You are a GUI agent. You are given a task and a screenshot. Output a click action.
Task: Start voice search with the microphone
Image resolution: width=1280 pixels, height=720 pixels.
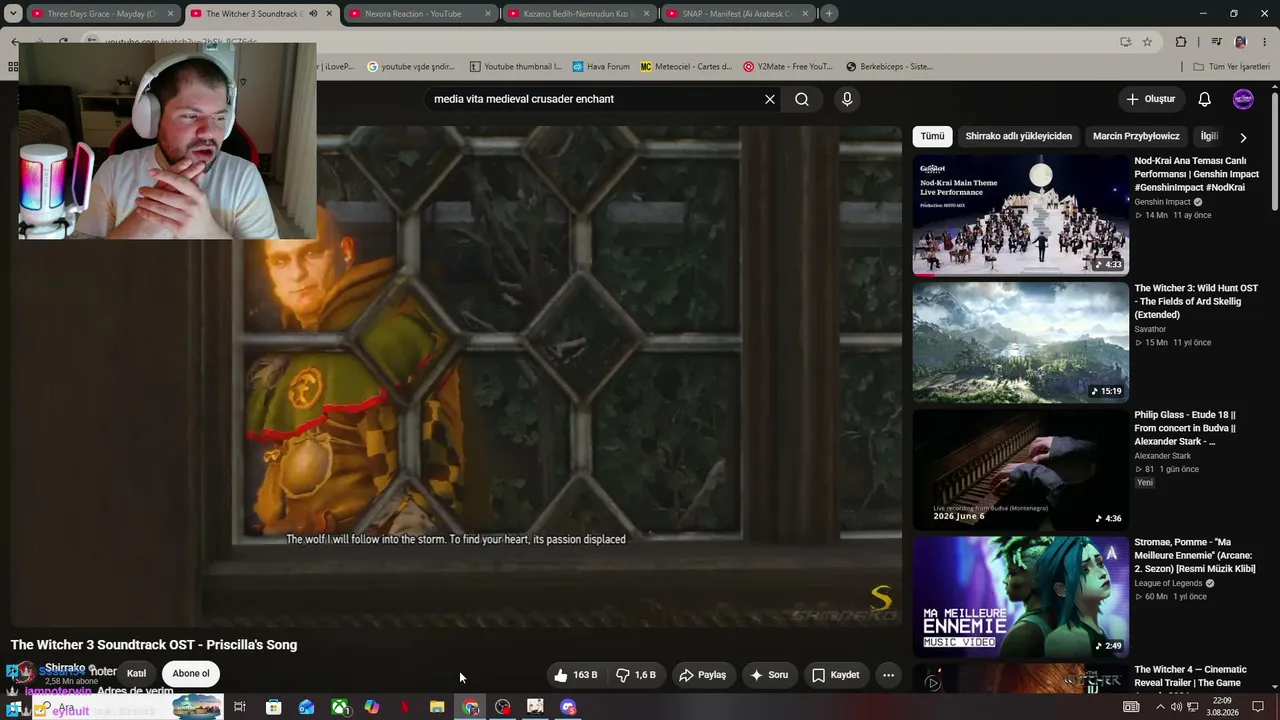(847, 99)
